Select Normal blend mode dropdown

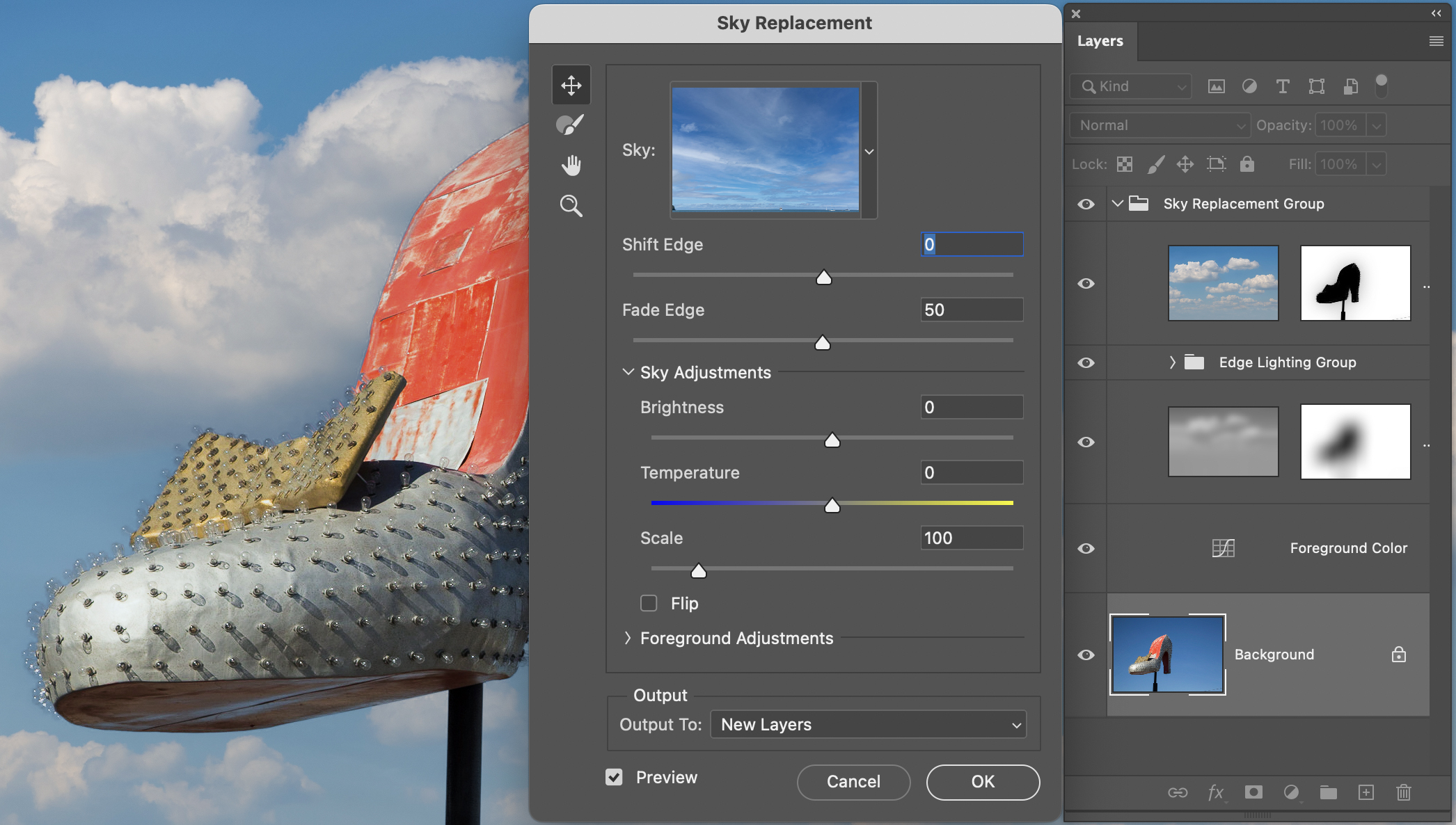tap(1158, 124)
